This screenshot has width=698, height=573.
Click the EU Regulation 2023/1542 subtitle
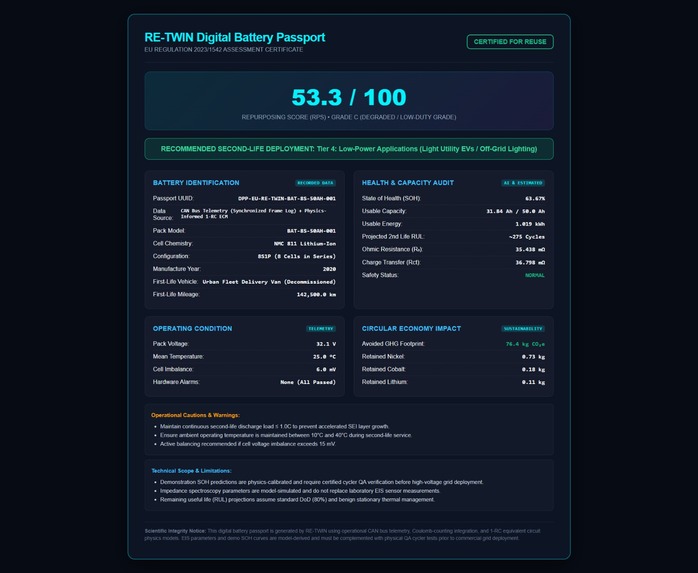click(x=223, y=50)
